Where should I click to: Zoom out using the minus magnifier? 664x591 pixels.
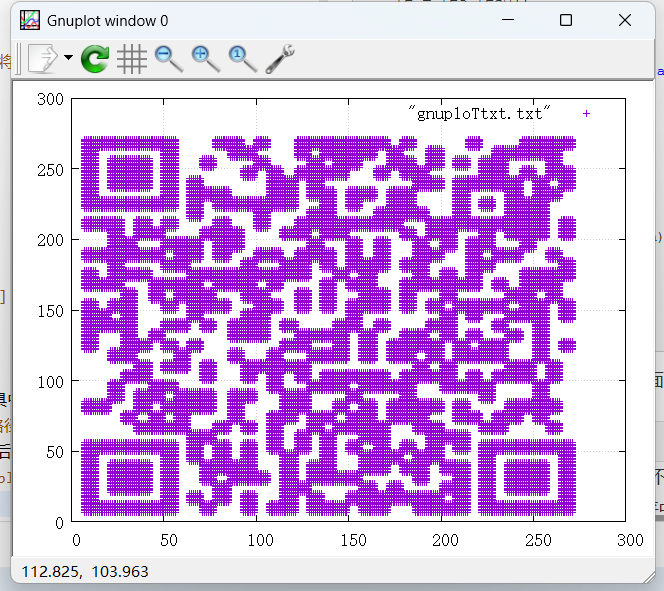tap(169, 58)
